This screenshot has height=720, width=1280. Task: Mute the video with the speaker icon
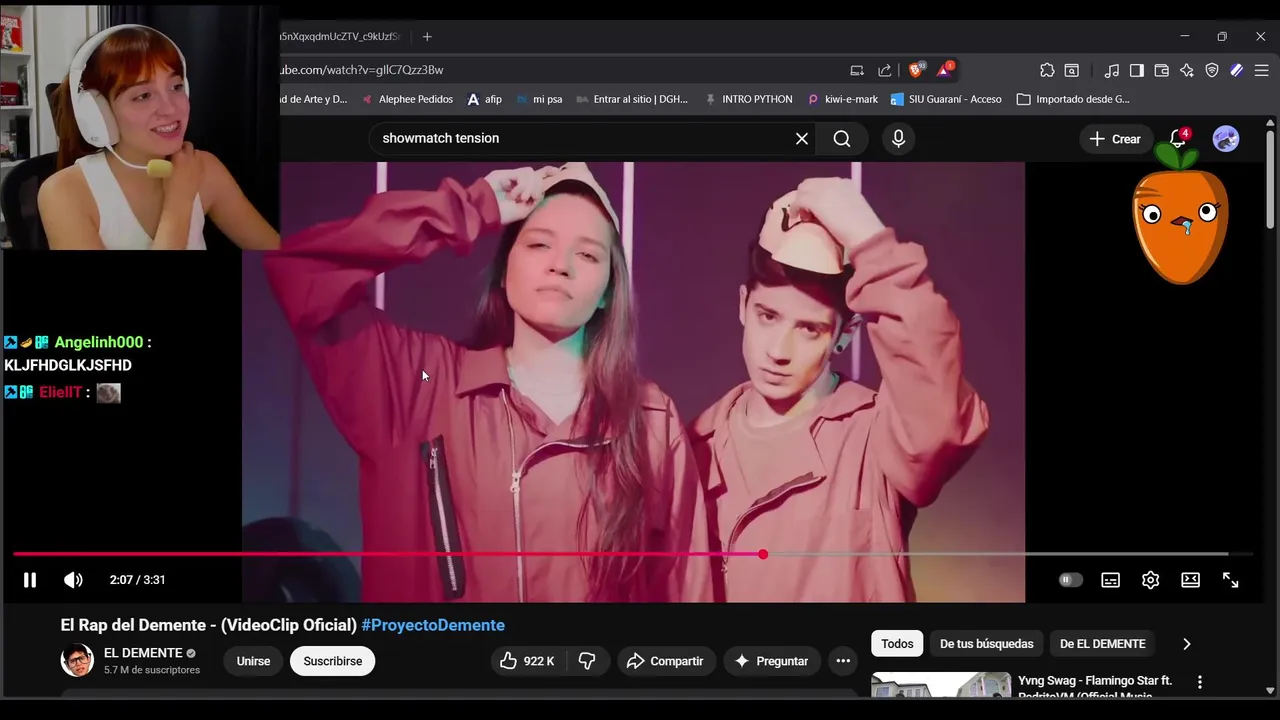(x=73, y=580)
